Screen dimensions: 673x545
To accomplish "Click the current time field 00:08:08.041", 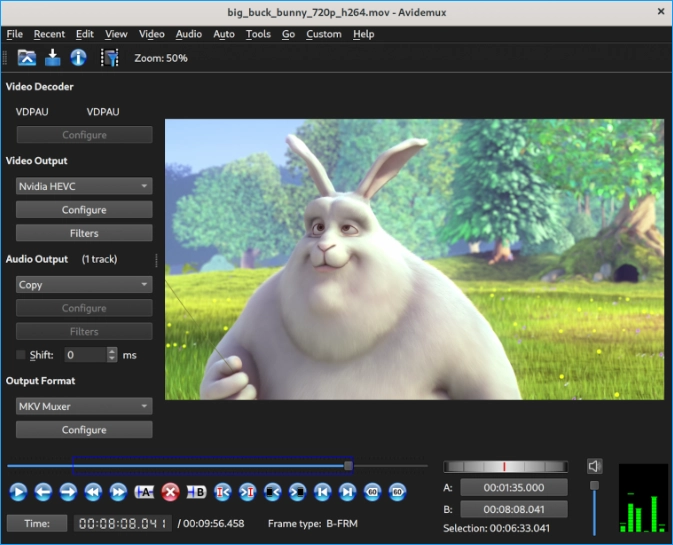I will tap(123, 524).
